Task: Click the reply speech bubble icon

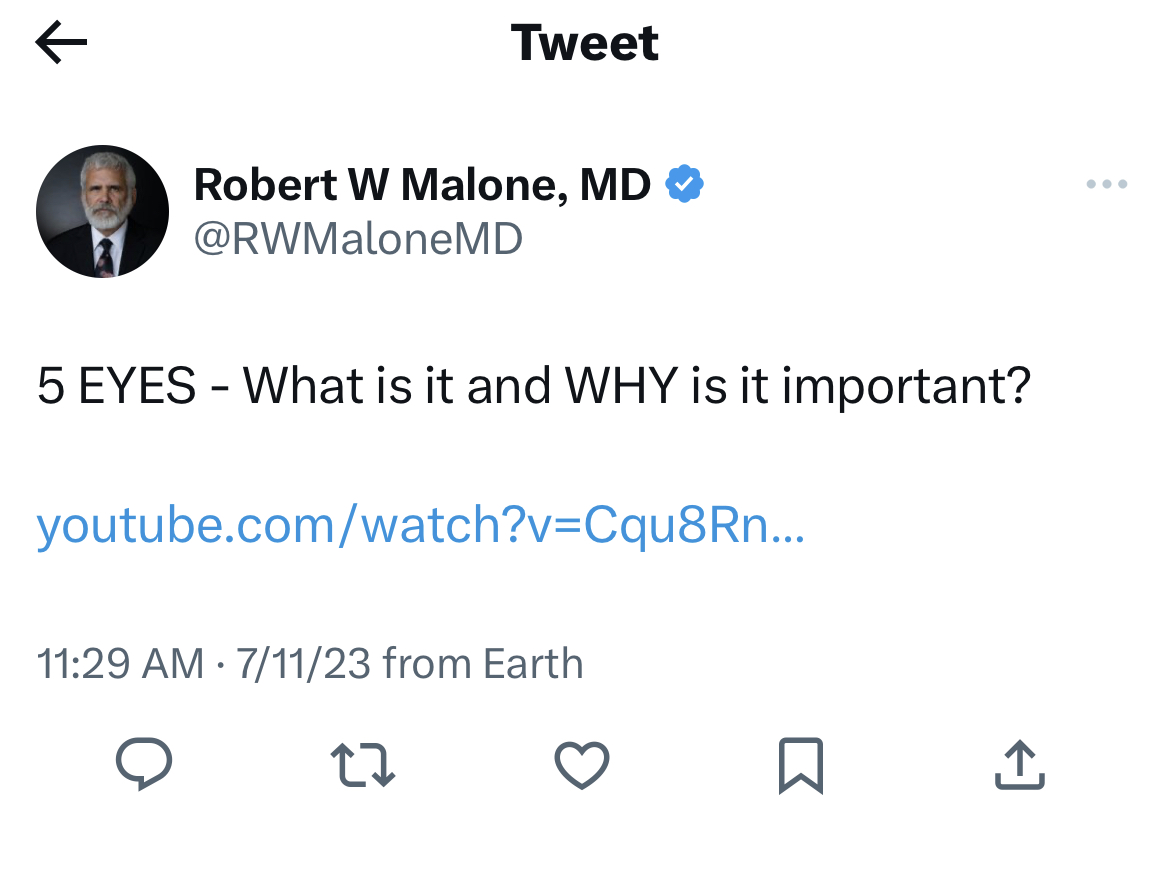Action: click(x=144, y=764)
